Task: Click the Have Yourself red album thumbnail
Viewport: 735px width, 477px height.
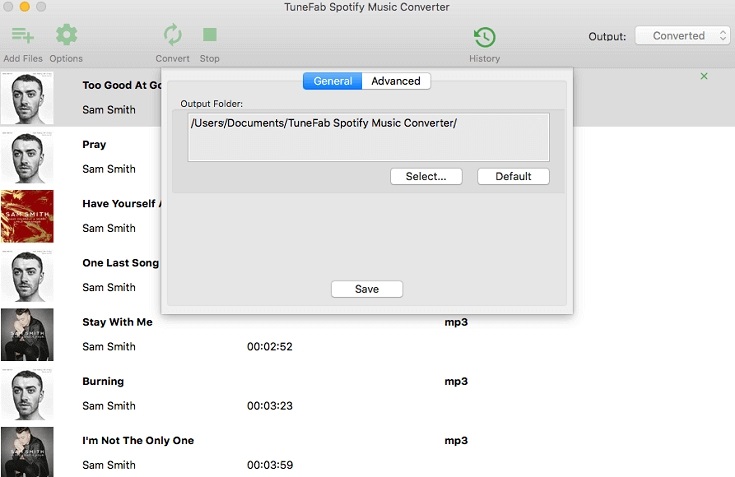Action: tap(27, 216)
